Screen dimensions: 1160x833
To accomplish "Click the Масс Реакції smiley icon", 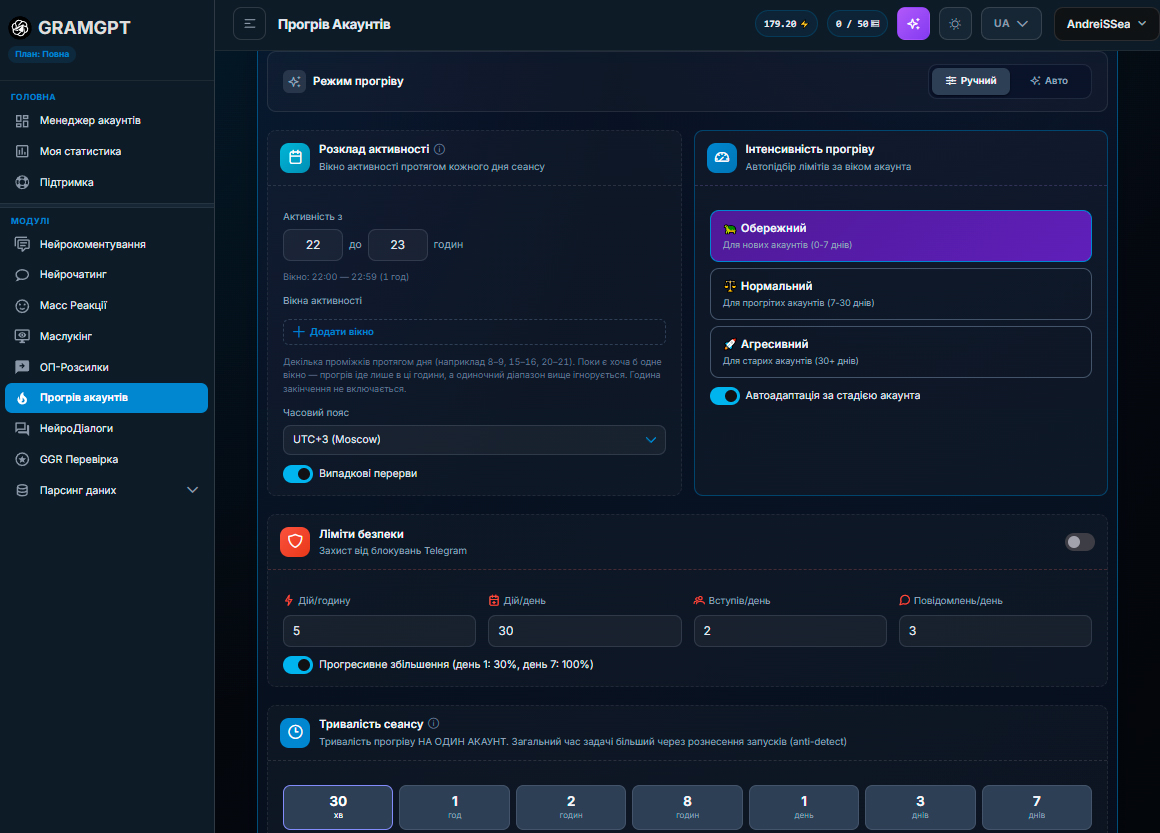I will click(22, 306).
